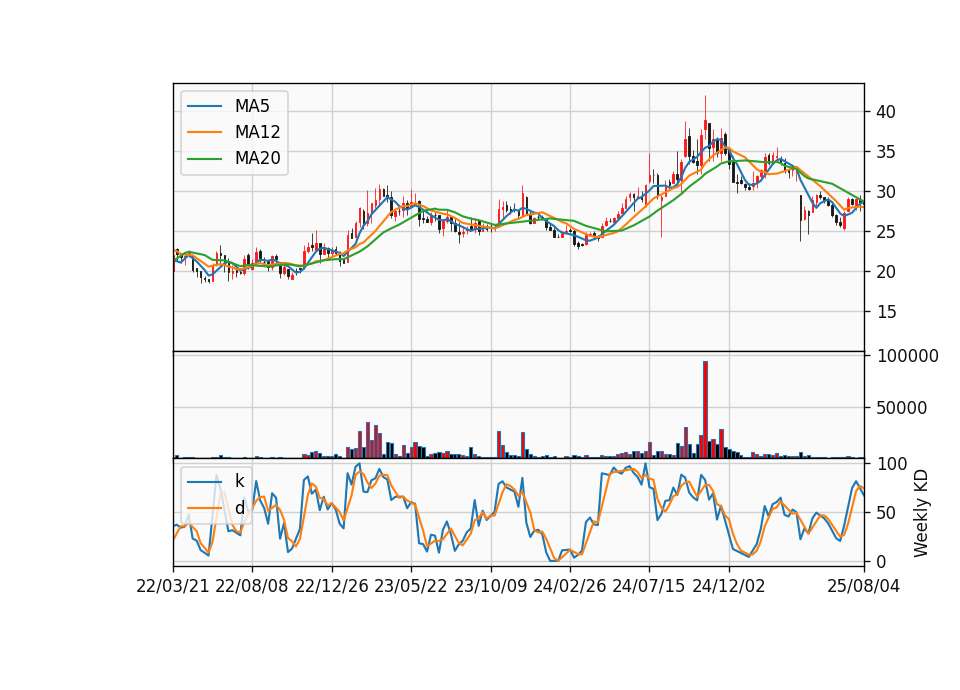Click the green MA20 legend line swatch
This screenshot has width=960, height=690.
pos(204,159)
